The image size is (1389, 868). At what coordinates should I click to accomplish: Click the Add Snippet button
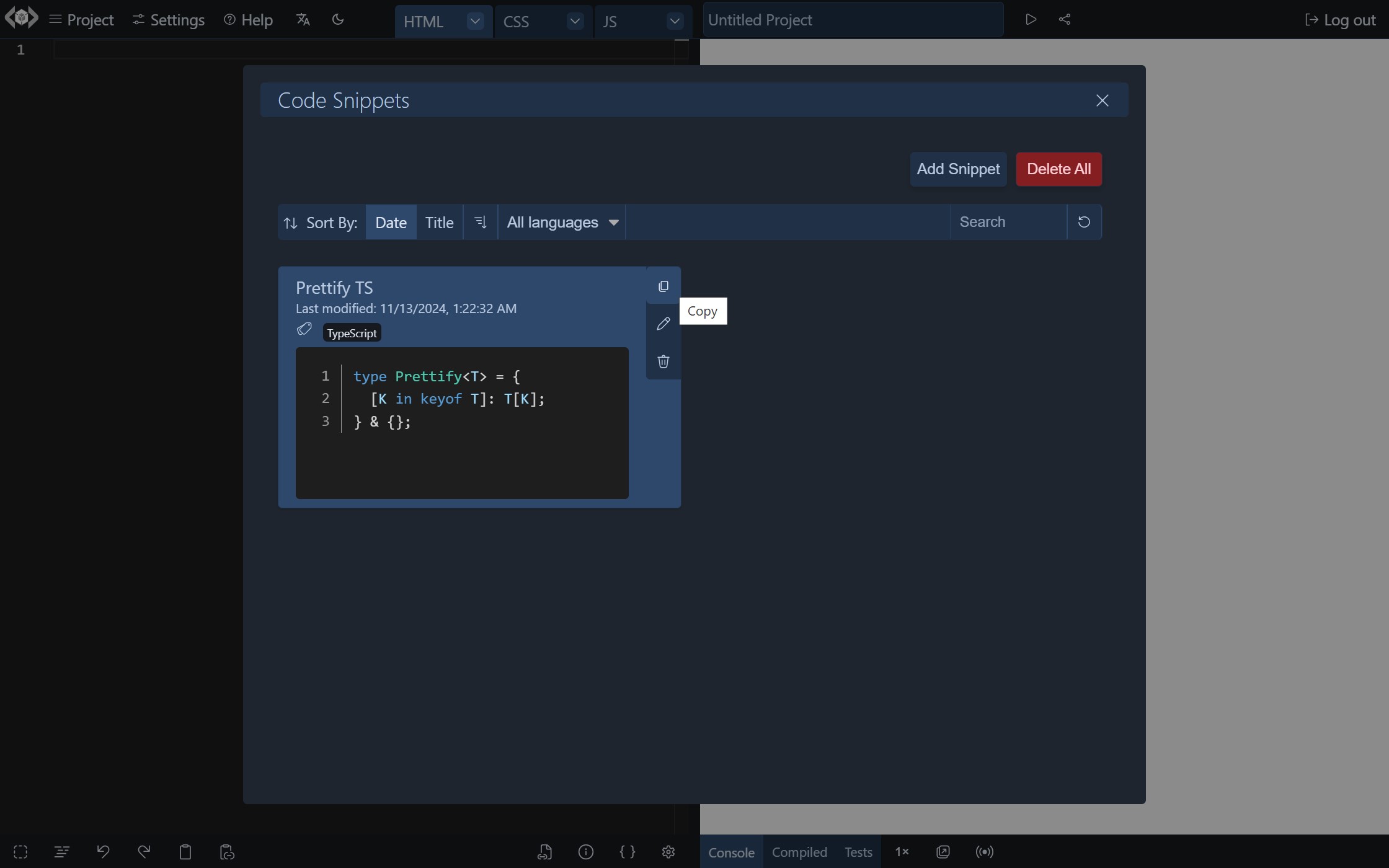[x=958, y=169]
